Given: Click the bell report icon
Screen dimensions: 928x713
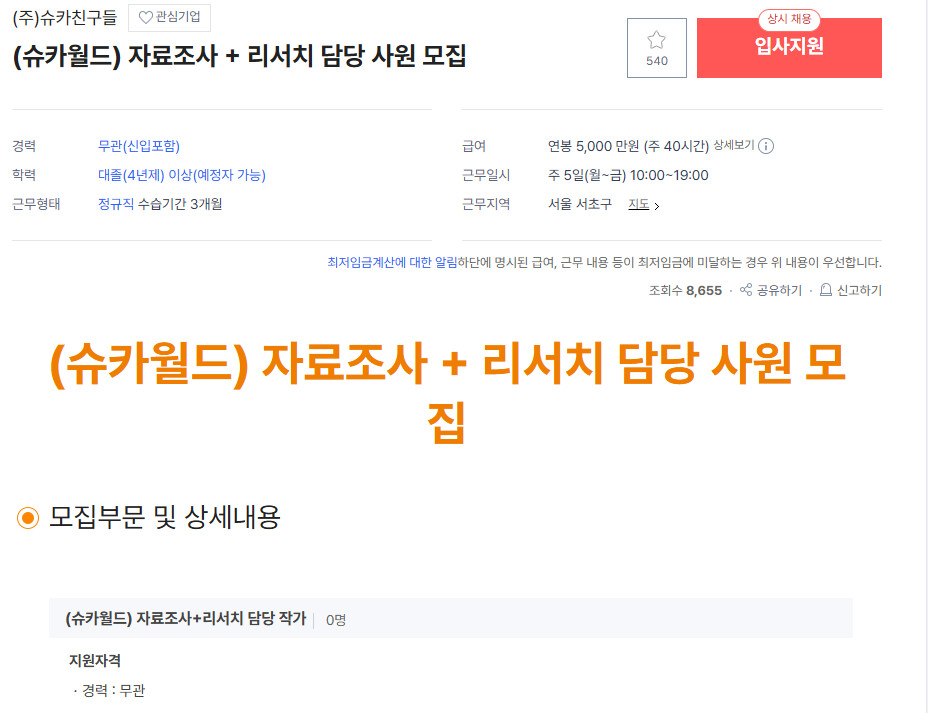Looking at the screenshot, I should click(826, 290).
